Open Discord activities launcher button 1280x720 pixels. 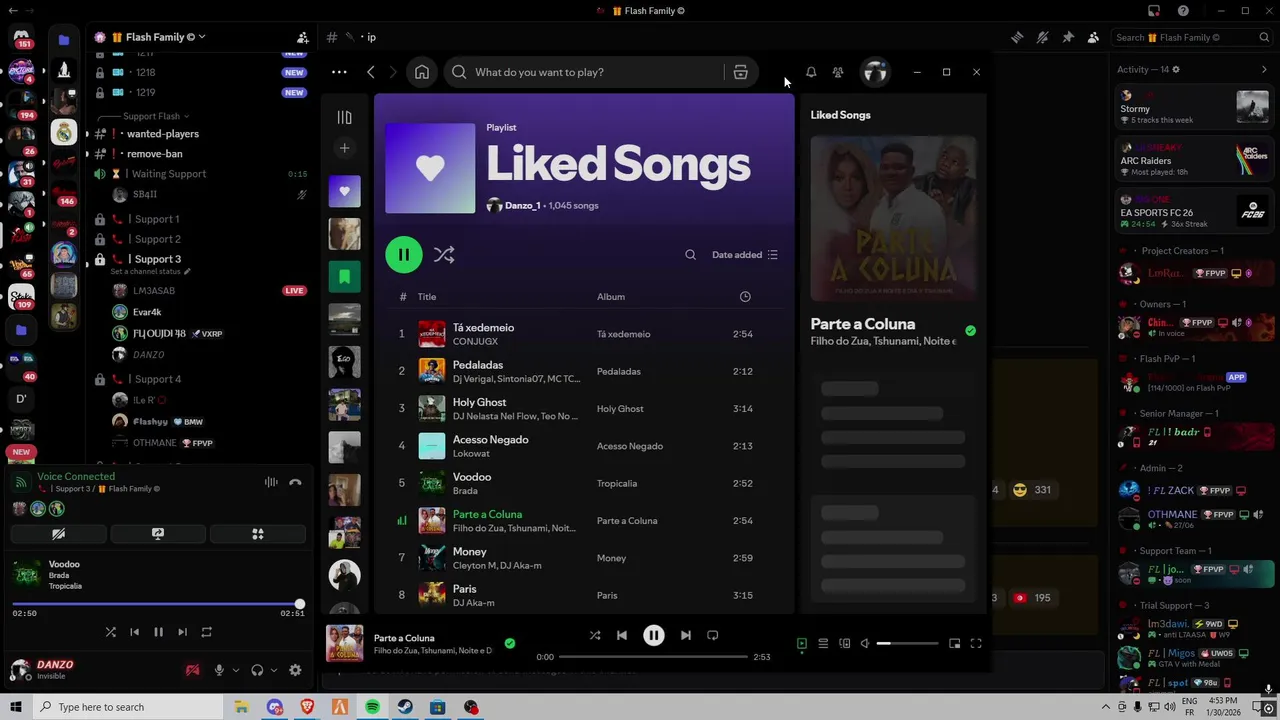tap(257, 534)
